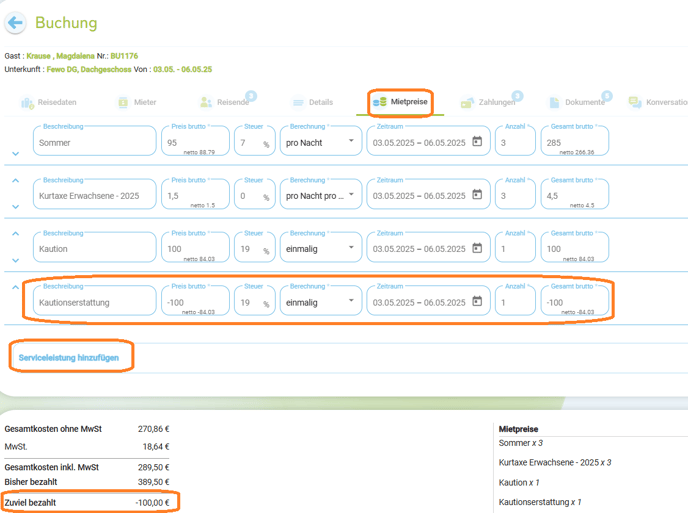Edit Anzahl field in Sommer row
The width and height of the screenshot is (688, 513).
515,141
